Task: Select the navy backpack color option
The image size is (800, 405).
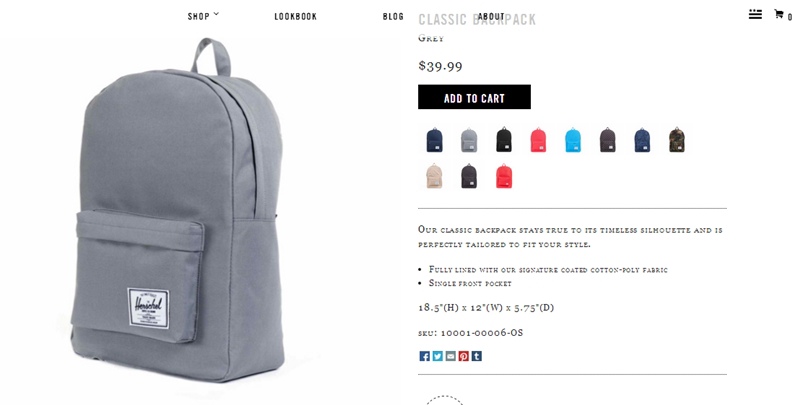Action: click(x=434, y=140)
